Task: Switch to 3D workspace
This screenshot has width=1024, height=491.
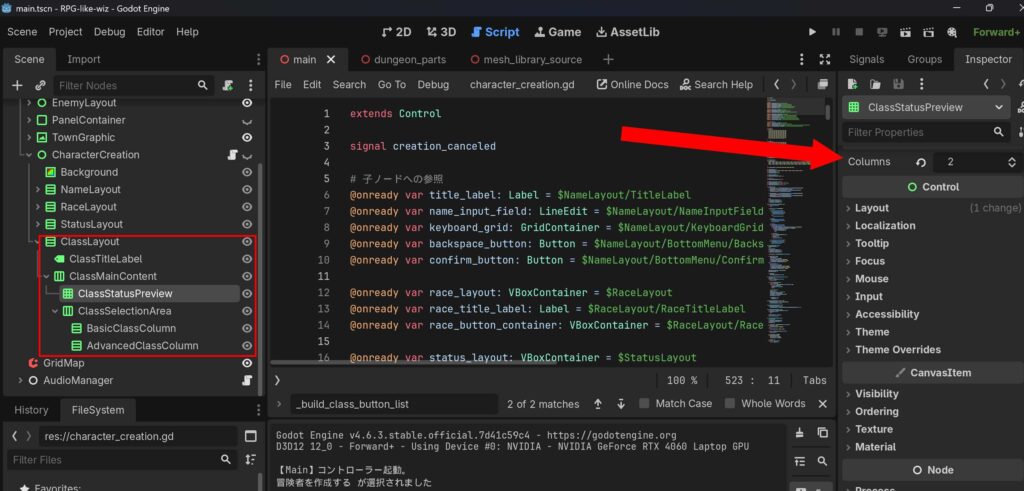Action: [x=441, y=32]
